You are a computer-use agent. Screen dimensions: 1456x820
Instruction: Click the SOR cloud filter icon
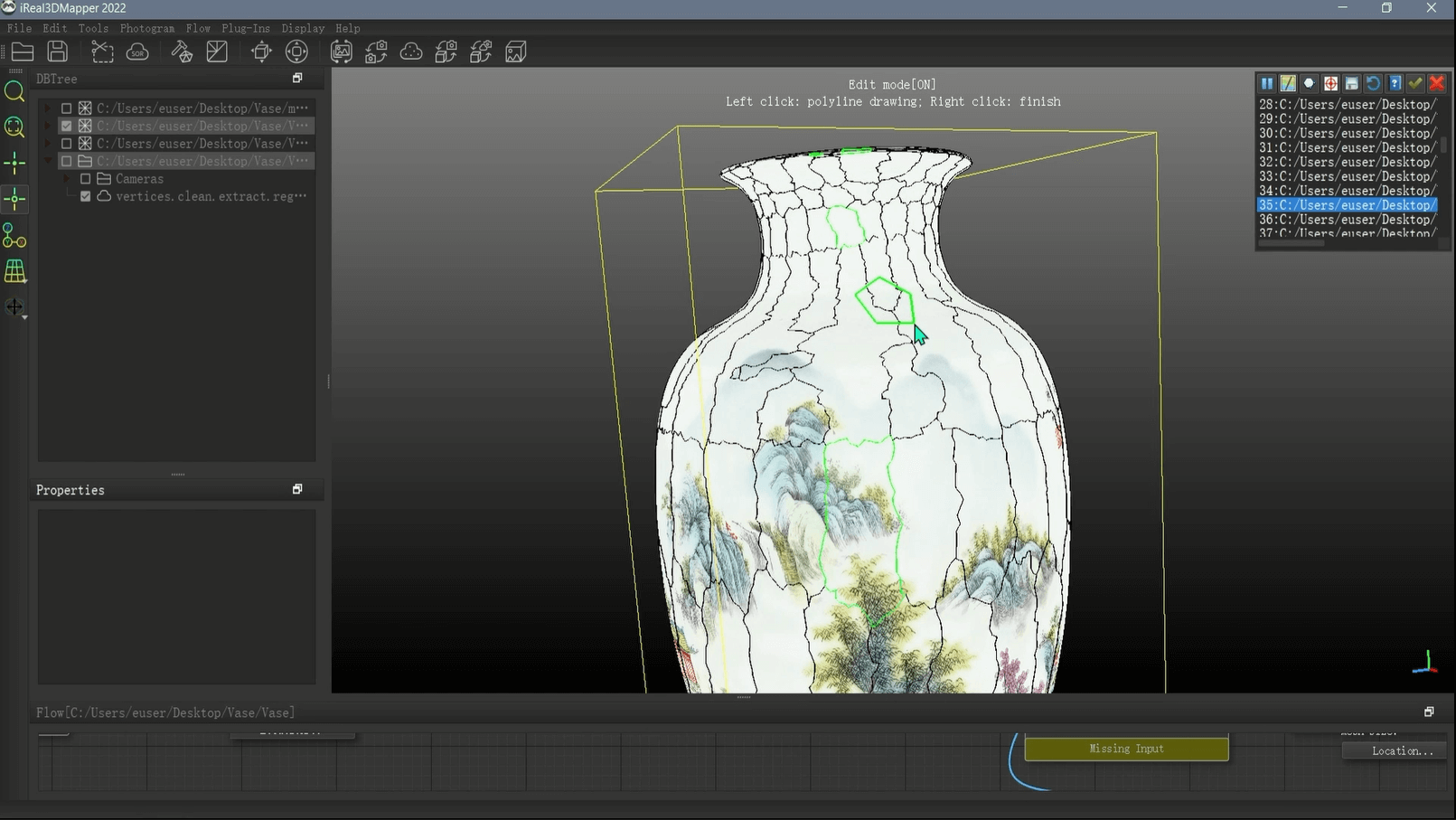pos(137,52)
